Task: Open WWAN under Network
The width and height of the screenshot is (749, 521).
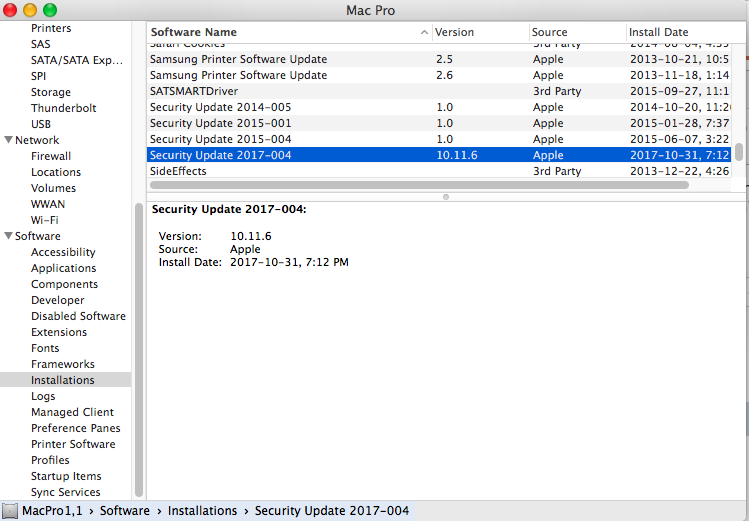Action: tap(48, 204)
